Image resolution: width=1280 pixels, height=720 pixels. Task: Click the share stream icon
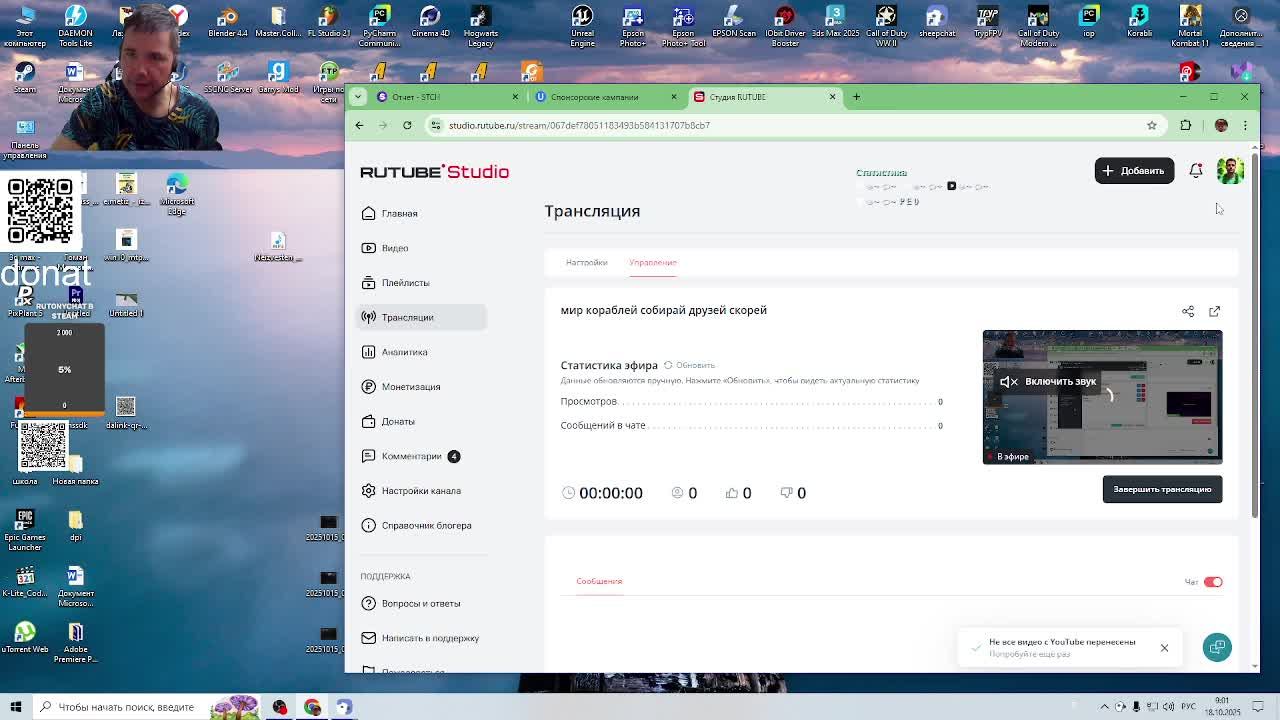pyautogui.click(x=1188, y=311)
